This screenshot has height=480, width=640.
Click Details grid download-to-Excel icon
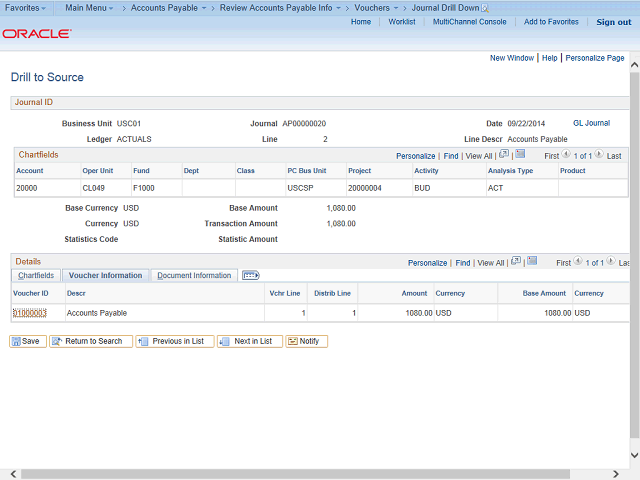pos(532,262)
